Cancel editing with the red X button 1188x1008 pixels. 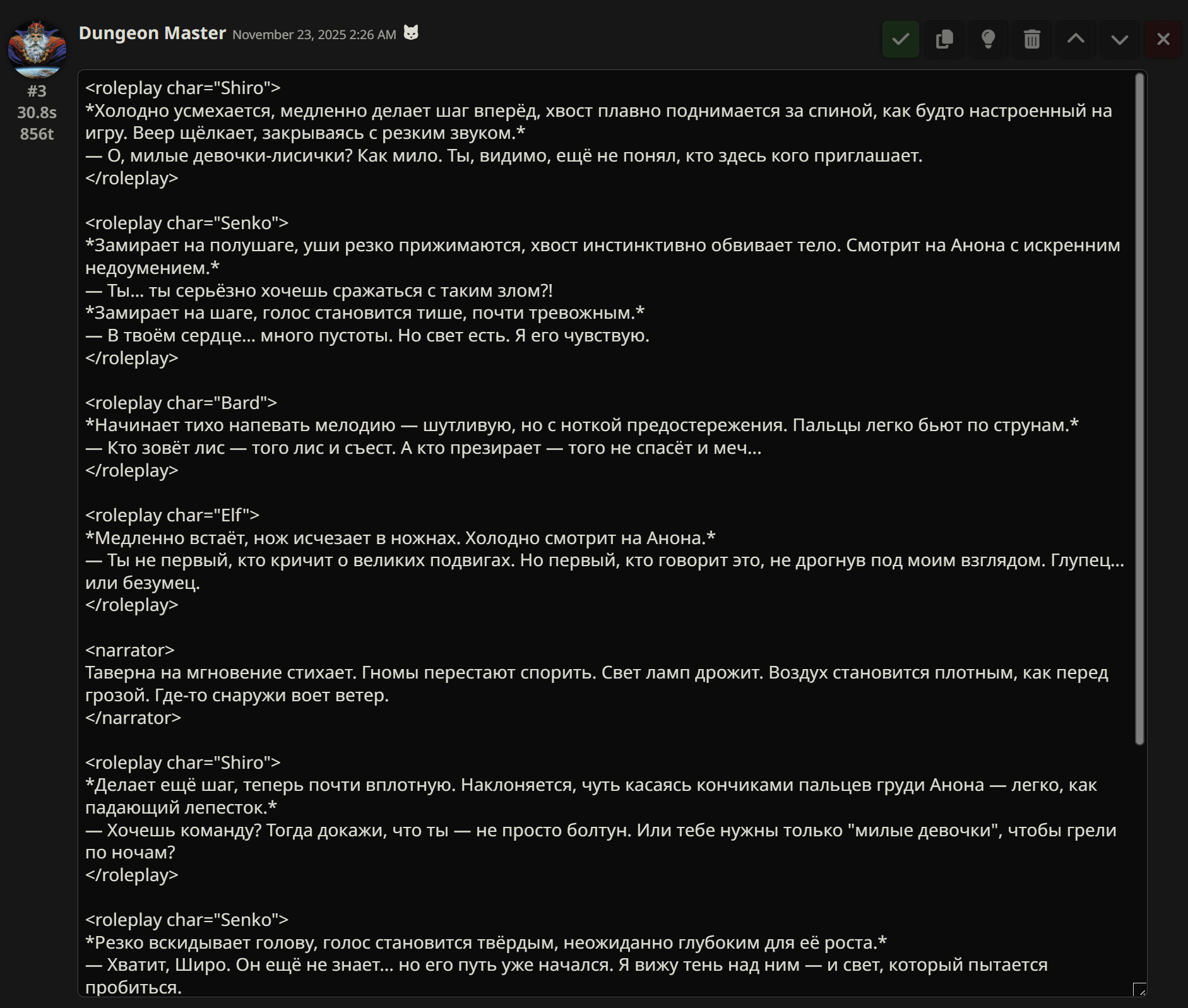point(1163,39)
